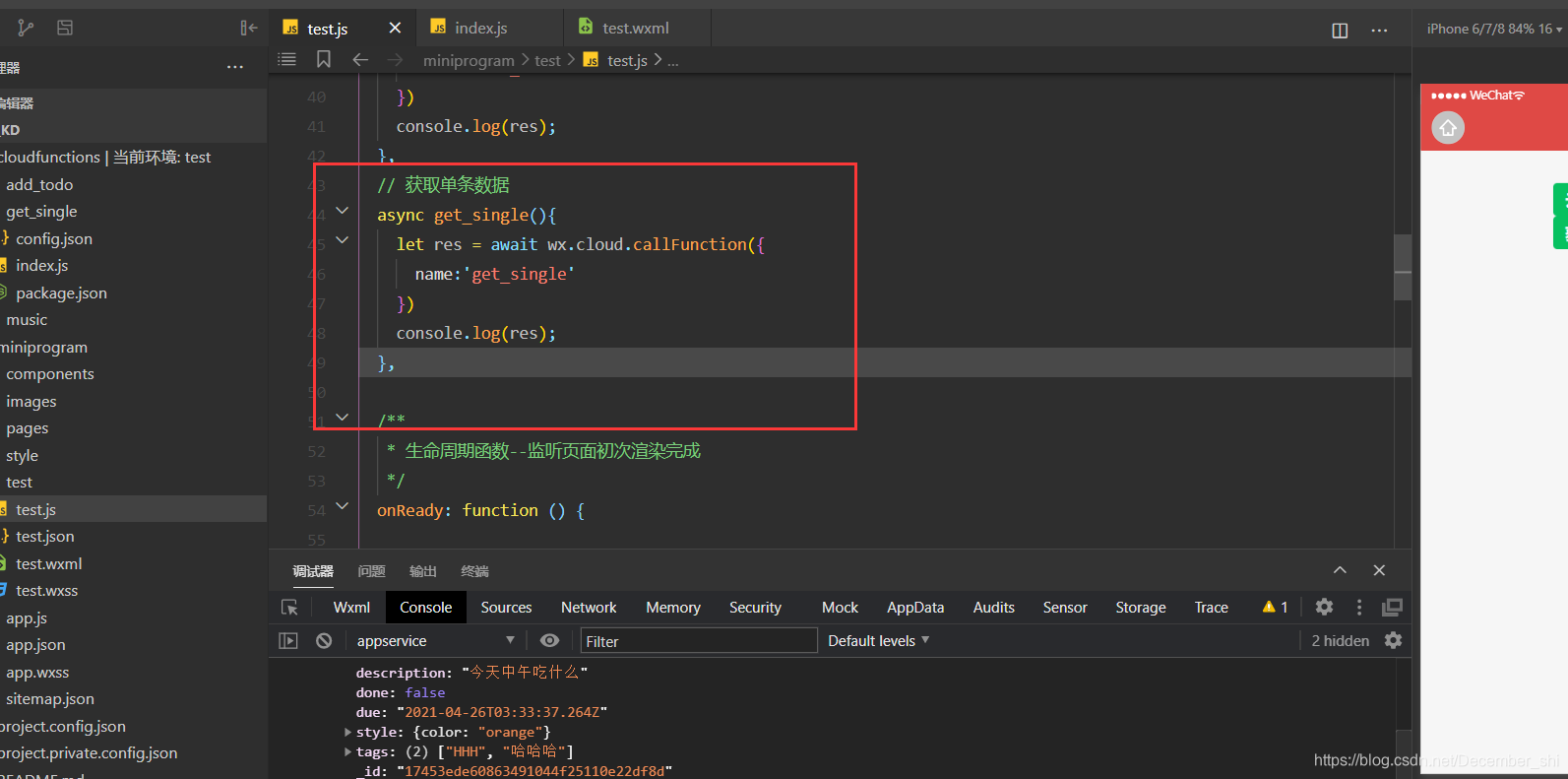Screen dimensions: 1568x779
Task: Click miniprogram in the breadcrumb
Action: [469, 60]
